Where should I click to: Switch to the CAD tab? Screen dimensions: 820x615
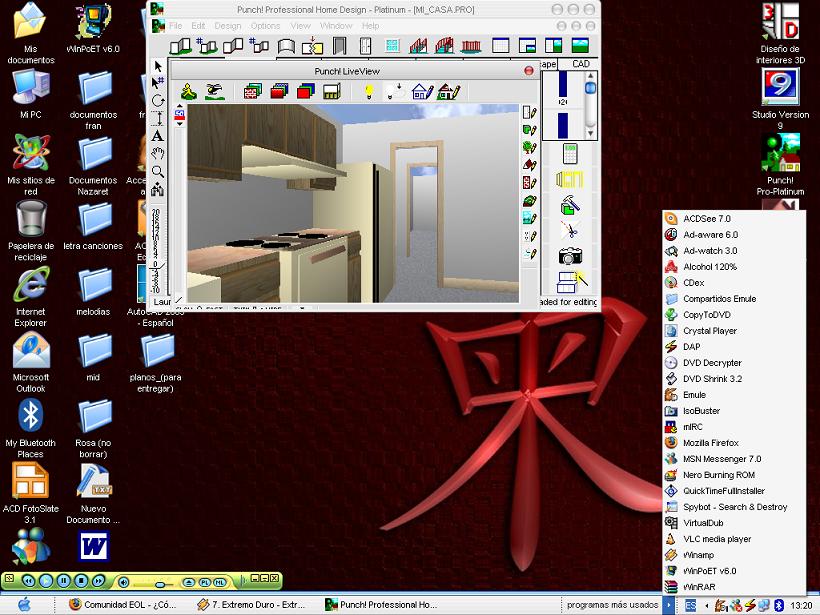(580, 64)
